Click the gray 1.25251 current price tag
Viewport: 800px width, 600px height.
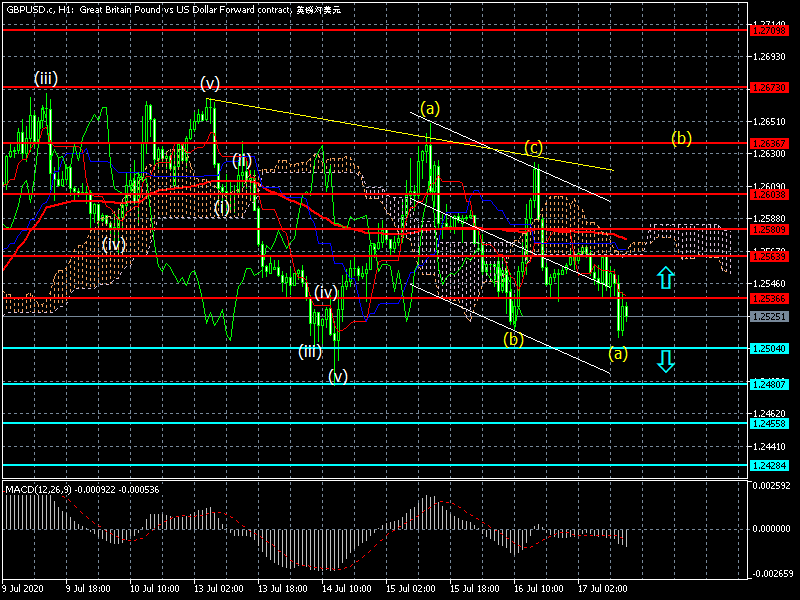coord(769,317)
